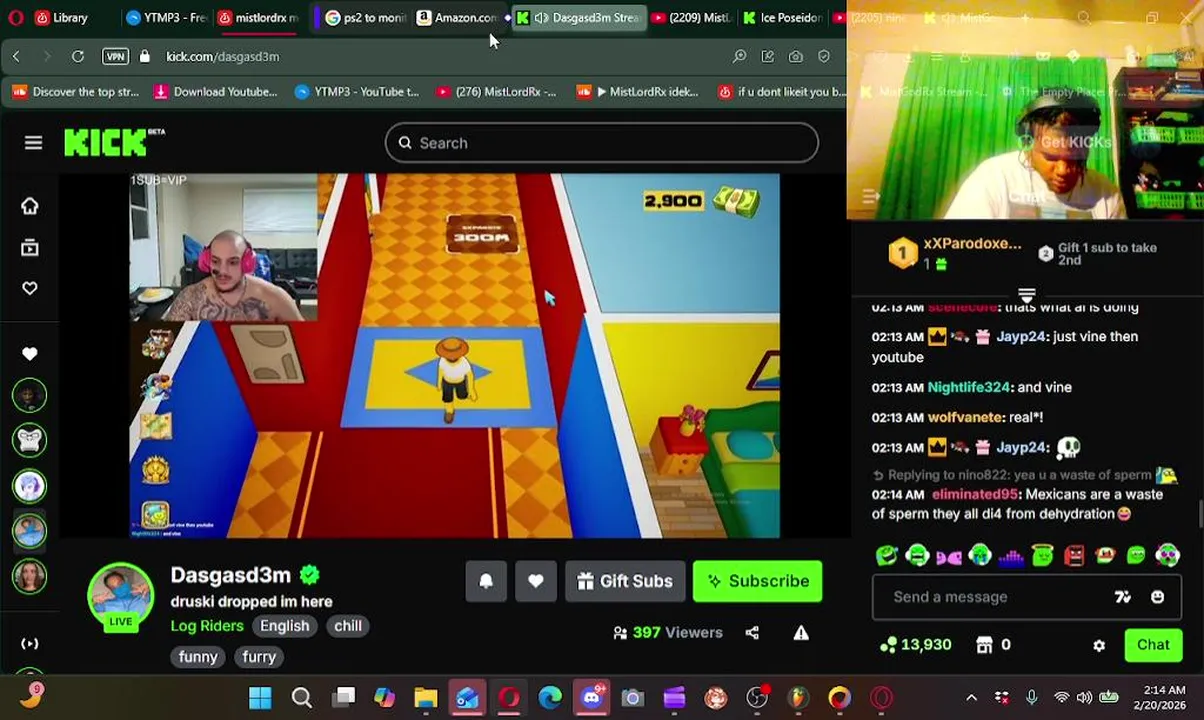1204x720 pixels.
Task: Expand leaderboard with collapse handle
Action: pos(1026,295)
